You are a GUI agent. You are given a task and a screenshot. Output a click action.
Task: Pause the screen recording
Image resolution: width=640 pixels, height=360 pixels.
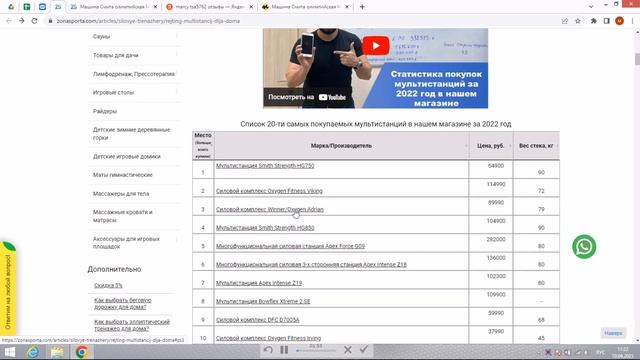(x=284, y=350)
